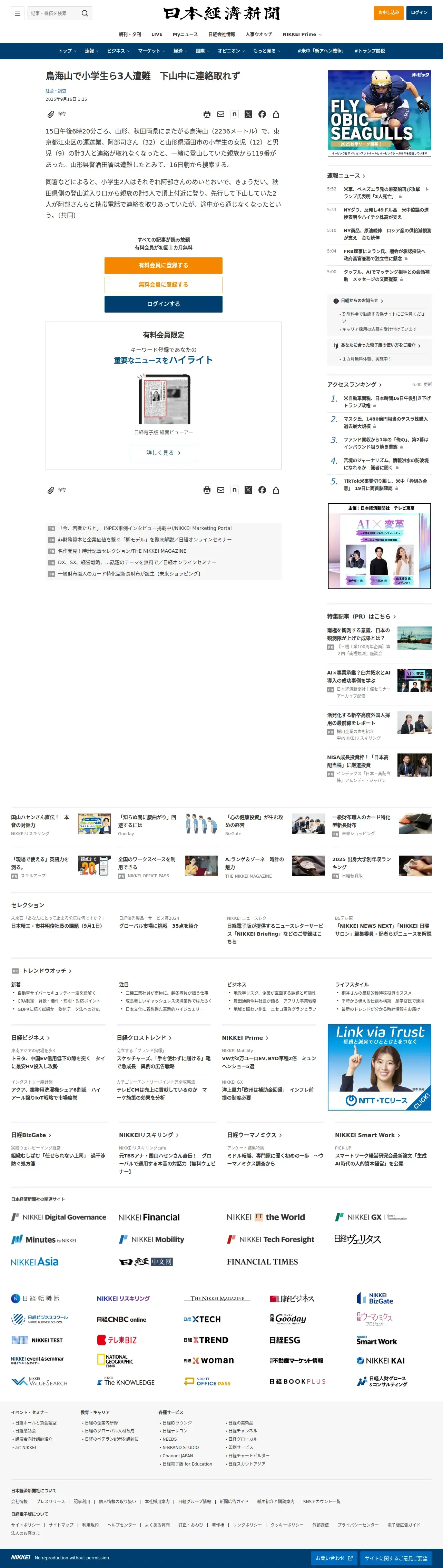The image size is (443, 1568).
Task: Click the header ログイン button
Action: point(419,13)
